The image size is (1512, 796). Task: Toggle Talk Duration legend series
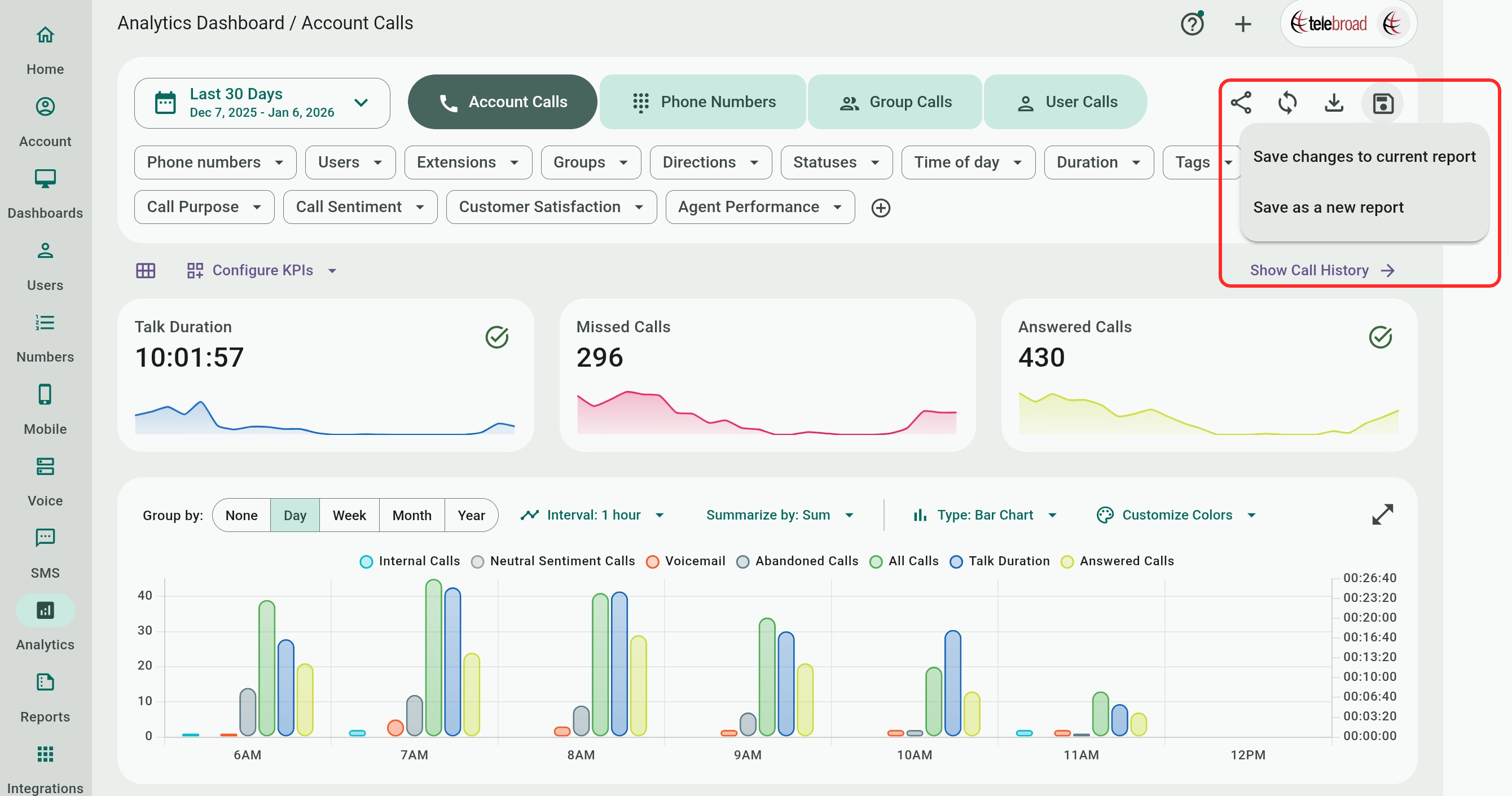(x=1000, y=561)
